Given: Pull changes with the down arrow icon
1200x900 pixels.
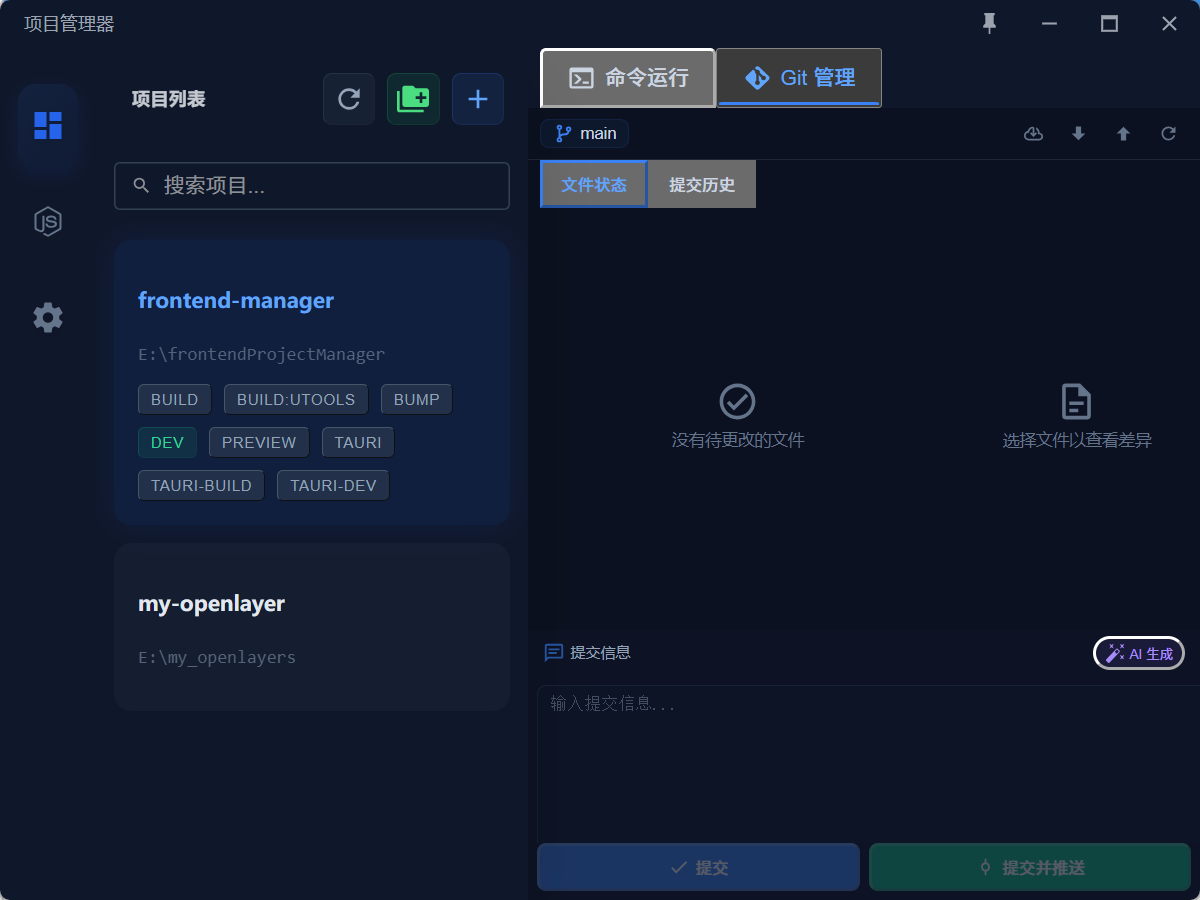Looking at the screenshot, I should click(1078, 133).
